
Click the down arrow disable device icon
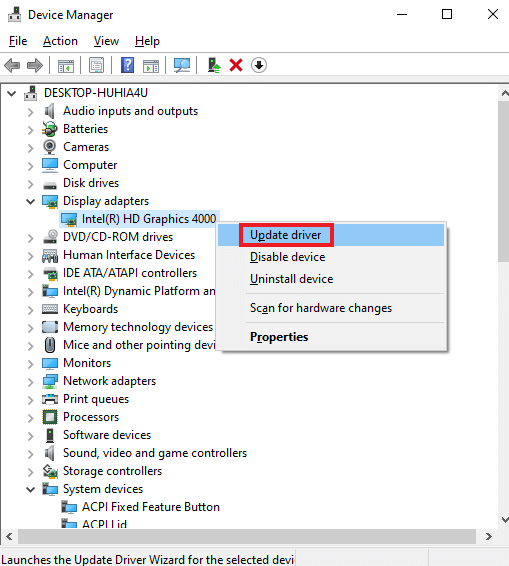pyautogui.click(x=259, y=65)
